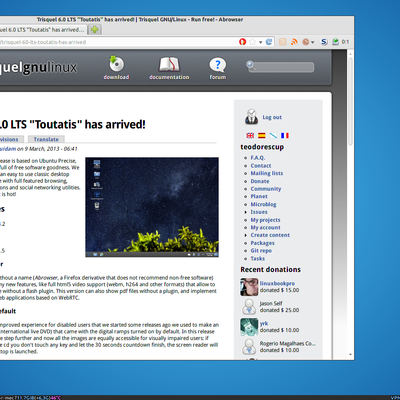This screenshot has height=400, width=400.
Task: Open the Toutatis desktop screenshot thumbnail
Action: tap(152, 207)
